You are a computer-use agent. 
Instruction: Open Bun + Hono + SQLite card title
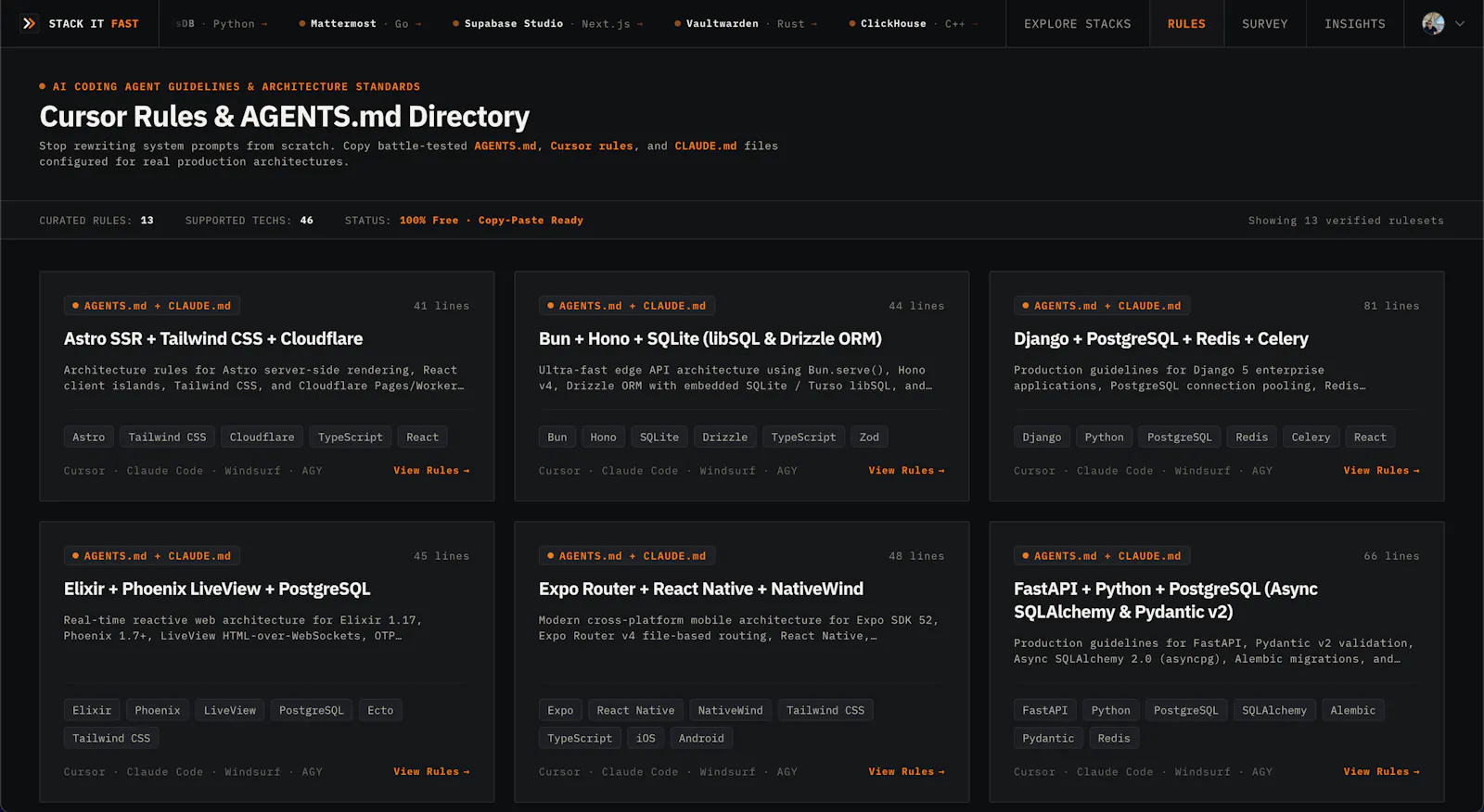(x=710, y=339)
